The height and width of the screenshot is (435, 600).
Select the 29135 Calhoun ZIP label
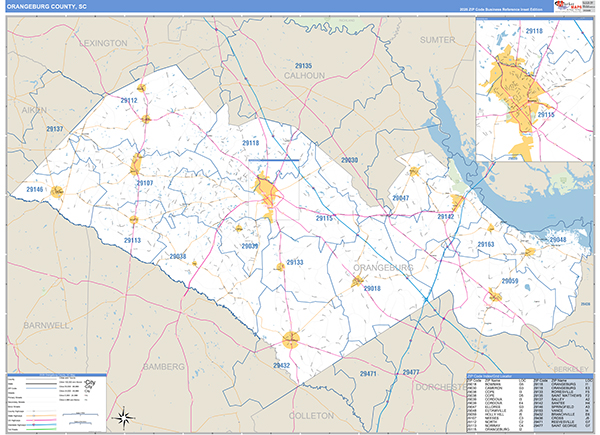[302, 66]
